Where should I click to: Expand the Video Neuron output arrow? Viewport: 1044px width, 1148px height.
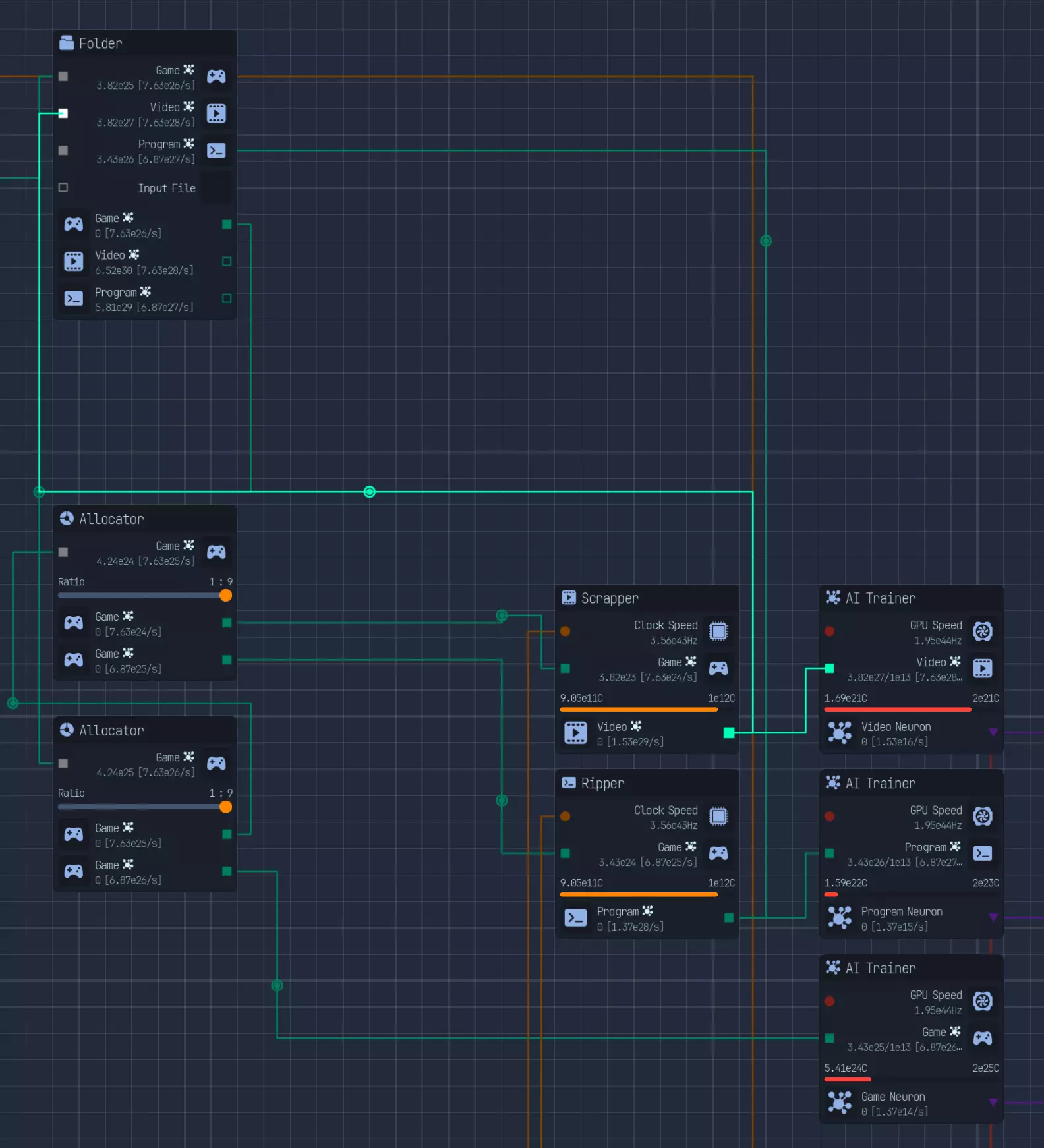[x=993, y=732]
